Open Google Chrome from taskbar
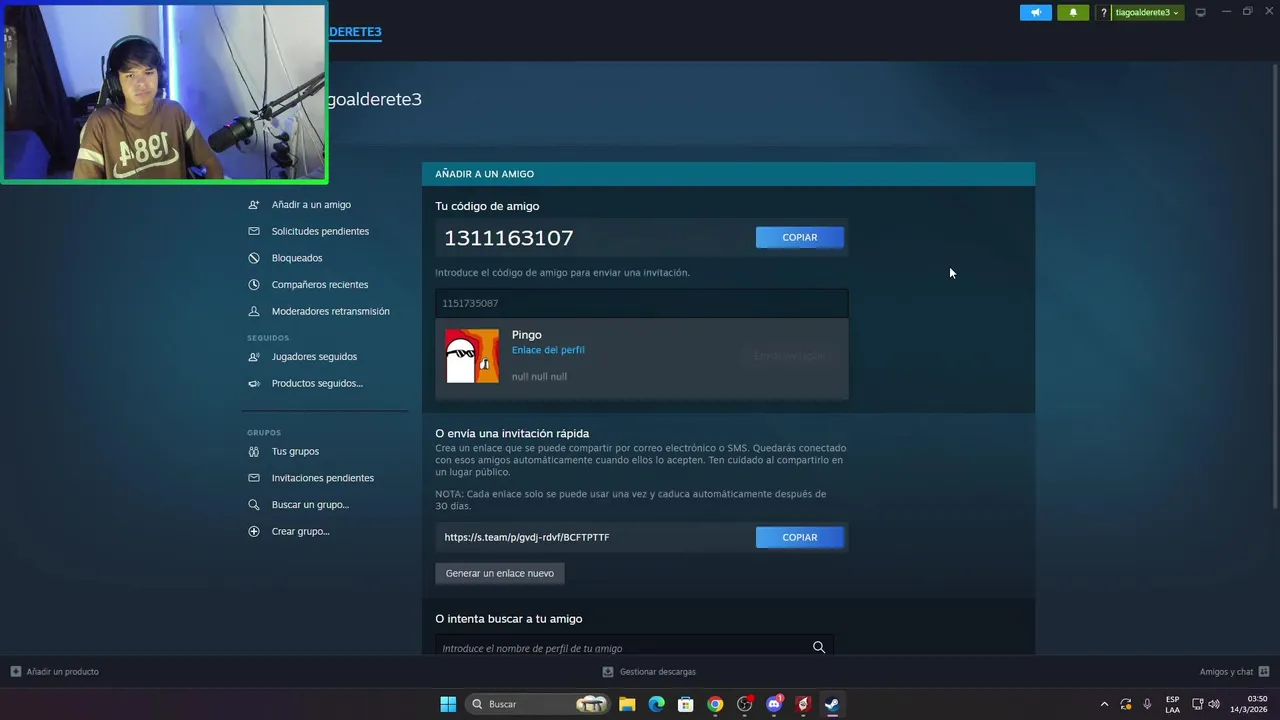The height and width of the screenshot is (720, 1280). click(715, 704)
